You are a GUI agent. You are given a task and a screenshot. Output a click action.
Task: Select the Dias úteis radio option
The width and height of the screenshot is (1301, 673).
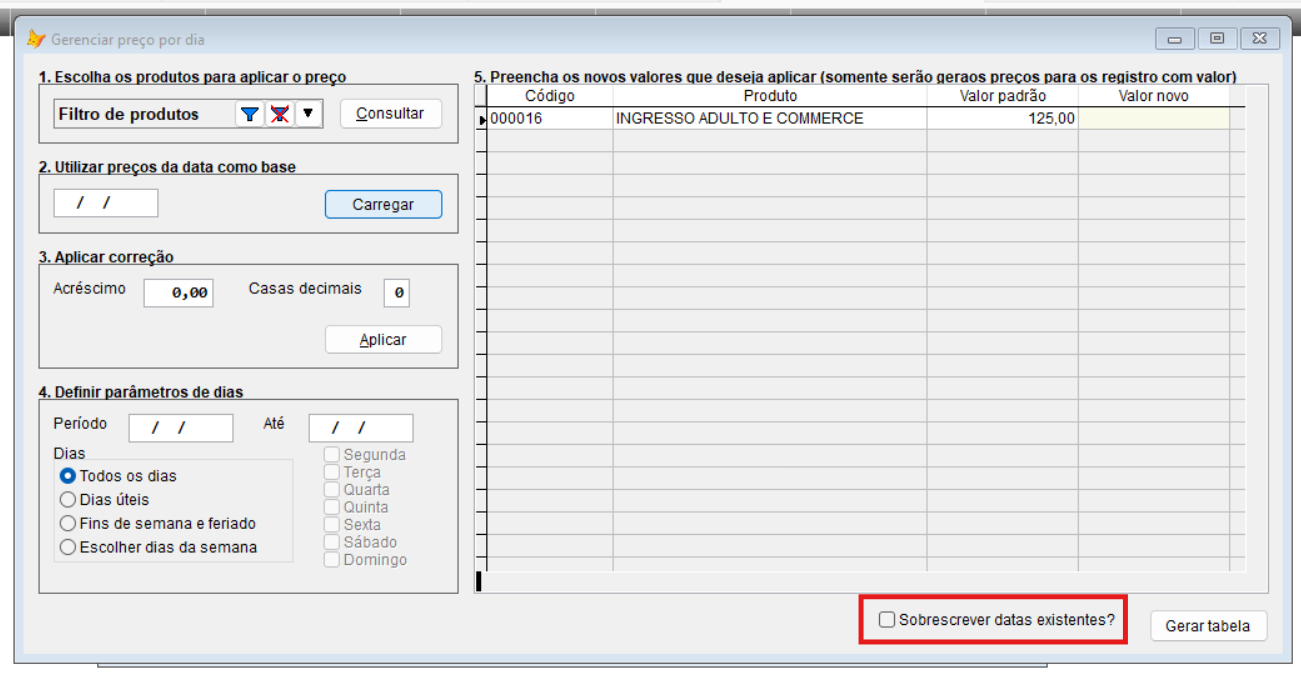68,500
